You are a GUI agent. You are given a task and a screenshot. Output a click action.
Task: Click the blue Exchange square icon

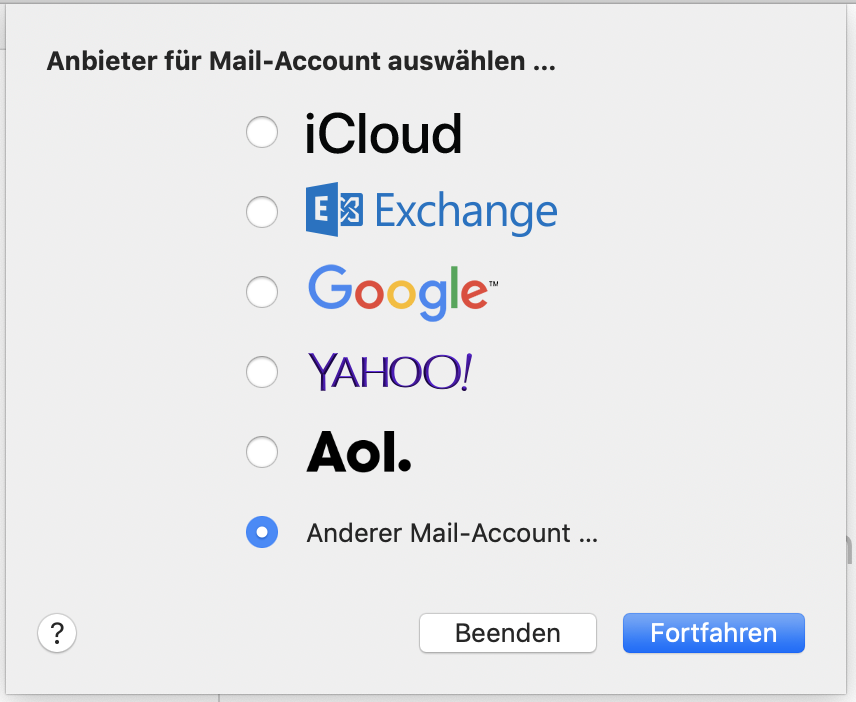click(x=334, y=212)
